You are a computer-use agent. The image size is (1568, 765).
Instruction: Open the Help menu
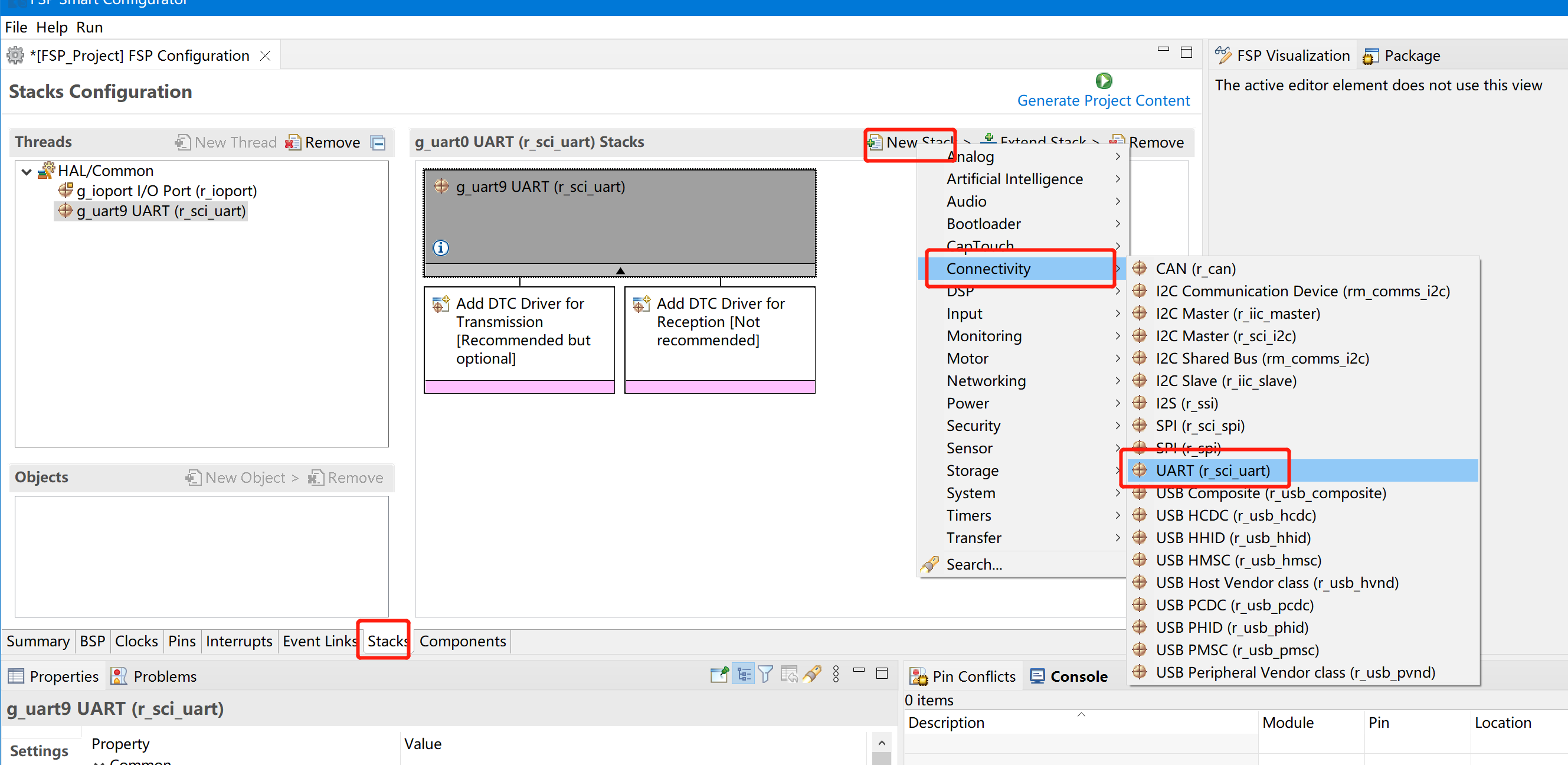52,27
